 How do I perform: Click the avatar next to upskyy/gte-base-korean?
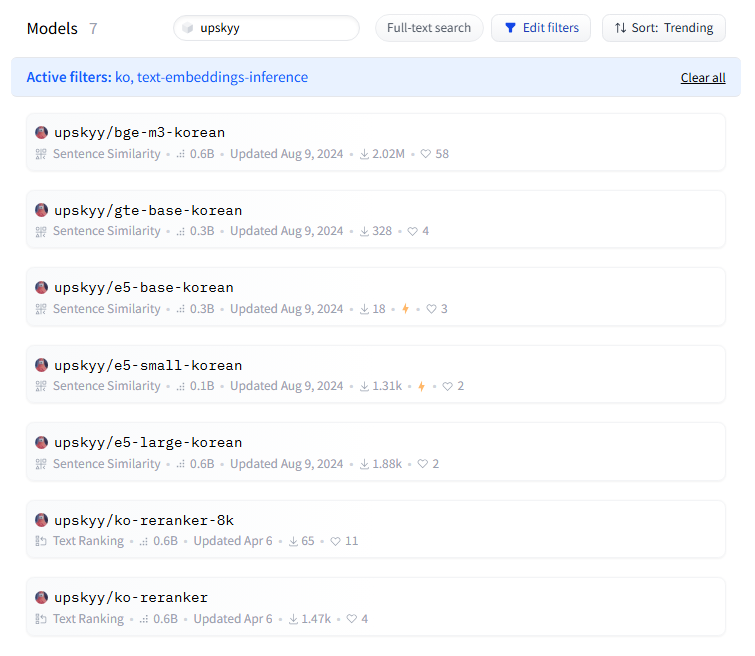click(x=41, y=210)
